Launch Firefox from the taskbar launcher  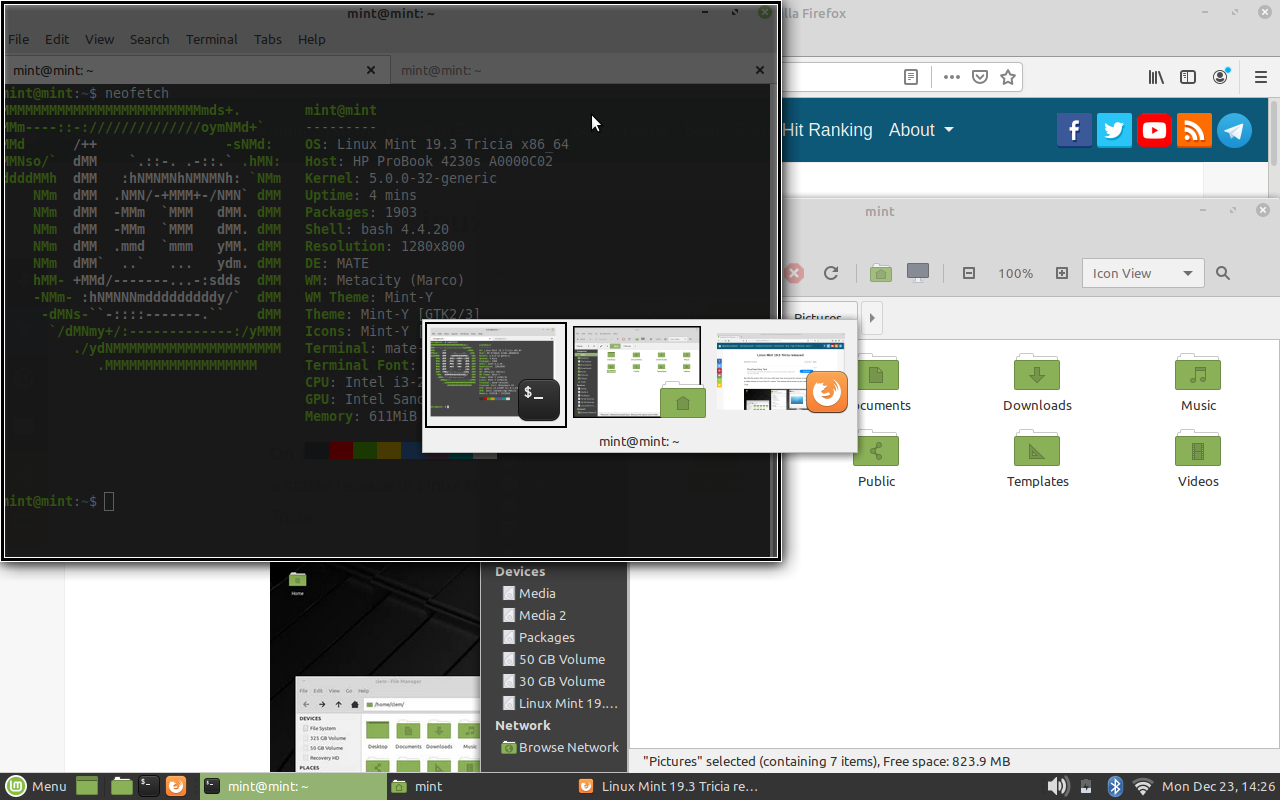tap(176, 786)
